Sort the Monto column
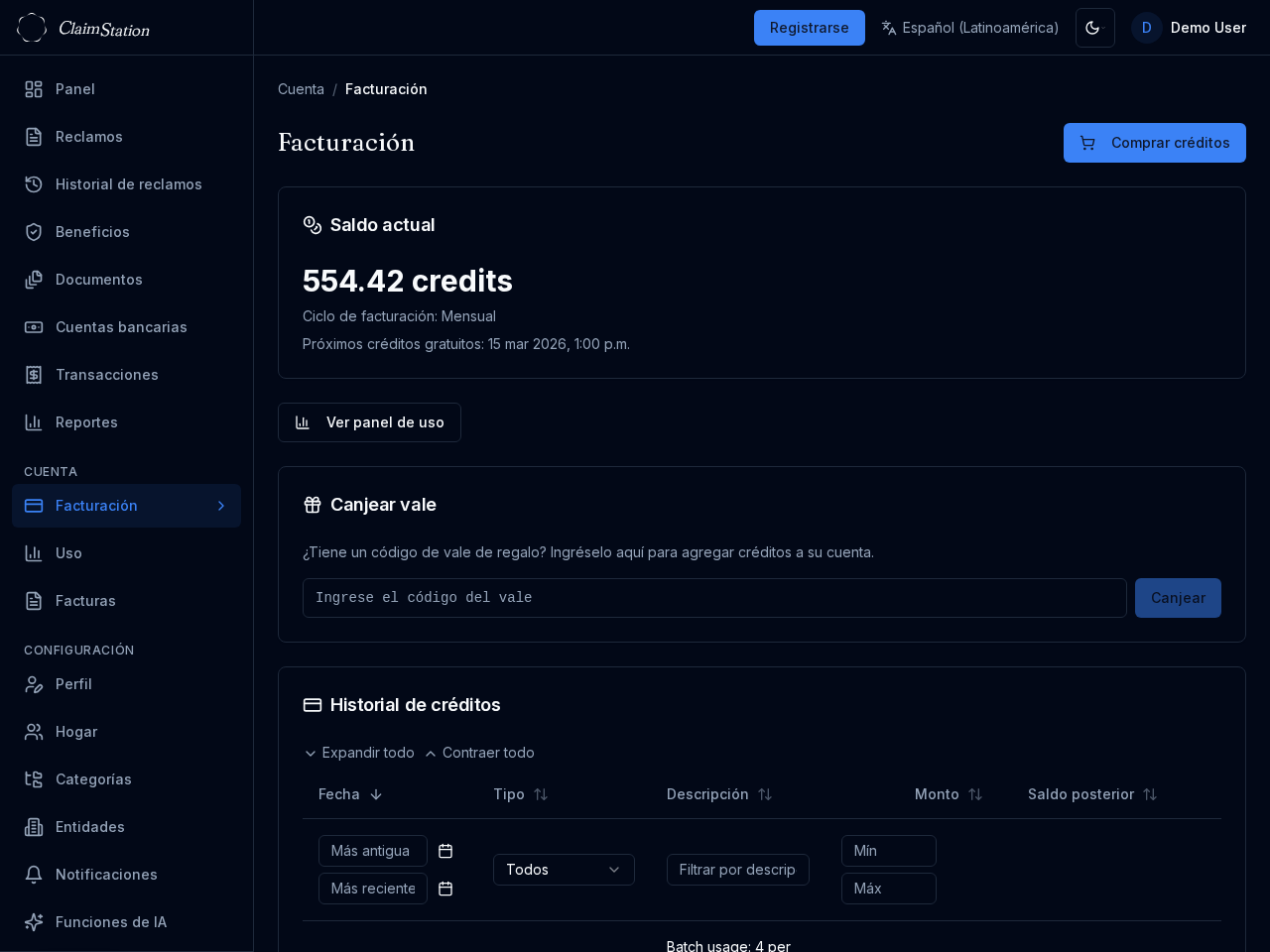This screenshot has width=1270, height=952. (x=974, y=794)
